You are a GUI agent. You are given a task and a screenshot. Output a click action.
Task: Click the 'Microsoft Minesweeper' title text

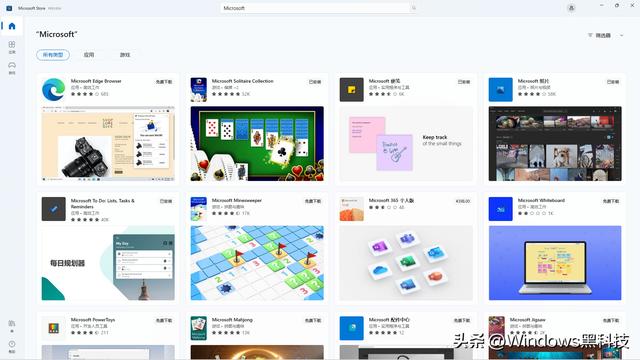coord(237,200)
